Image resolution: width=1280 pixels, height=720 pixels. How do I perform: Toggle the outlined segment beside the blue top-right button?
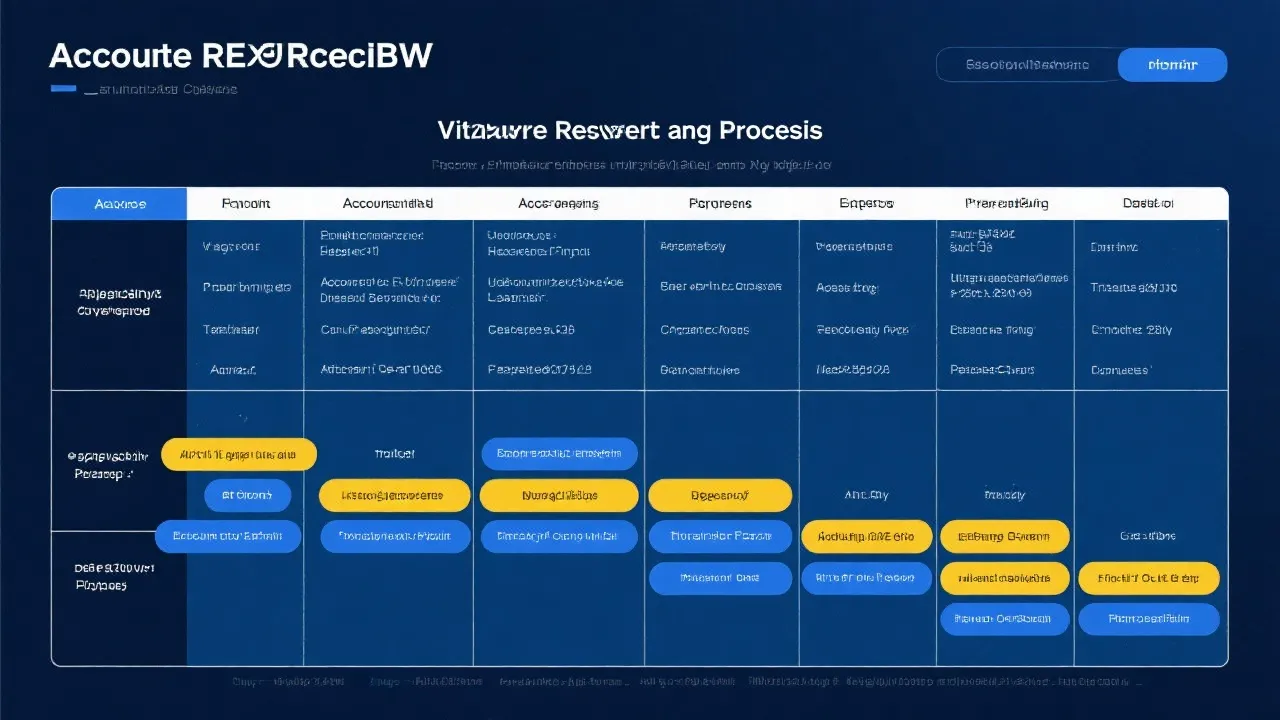(x=1027, y=65)
